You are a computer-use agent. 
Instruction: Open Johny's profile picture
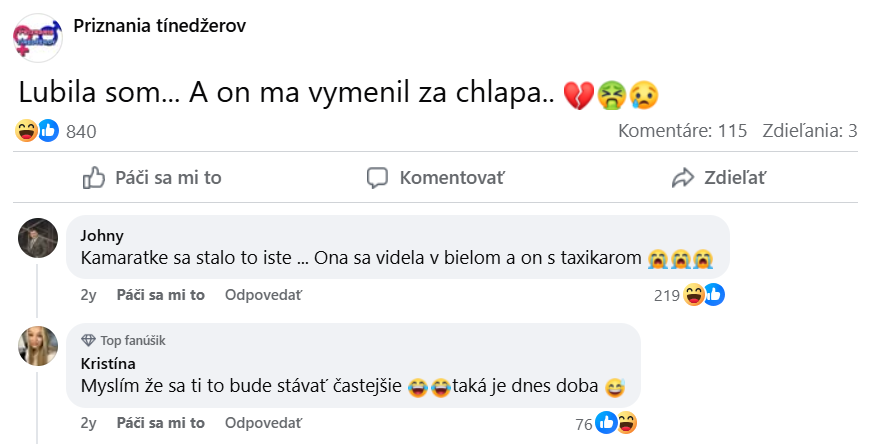point(38,237)
